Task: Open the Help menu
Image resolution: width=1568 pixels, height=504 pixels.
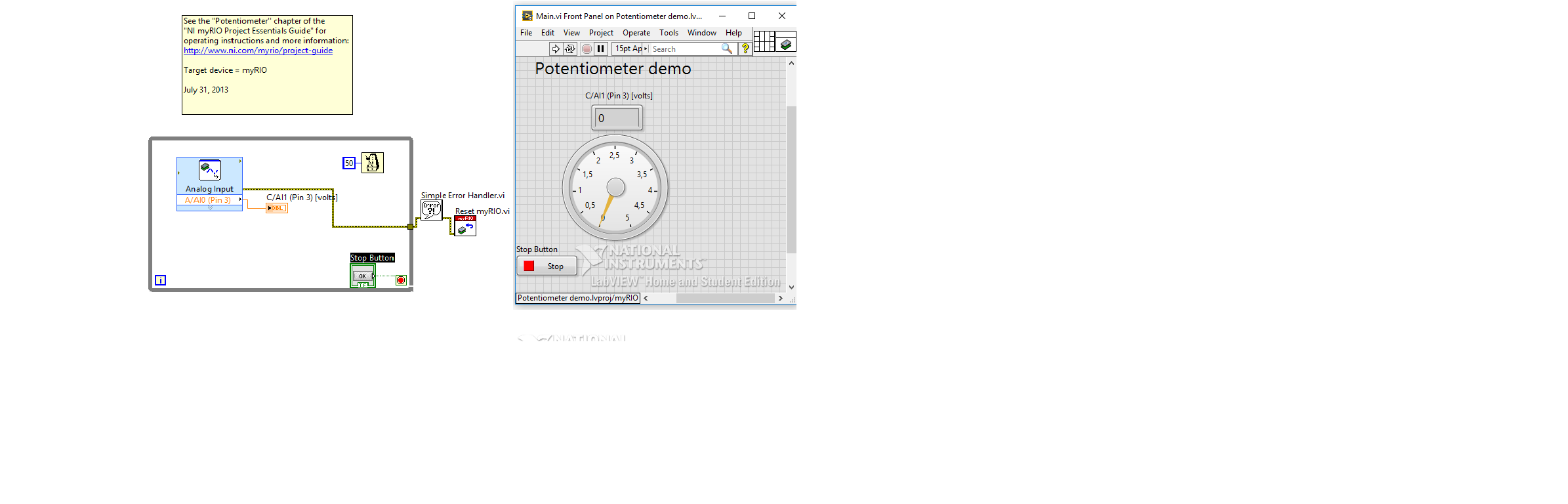Action: [x=733, y=33]
